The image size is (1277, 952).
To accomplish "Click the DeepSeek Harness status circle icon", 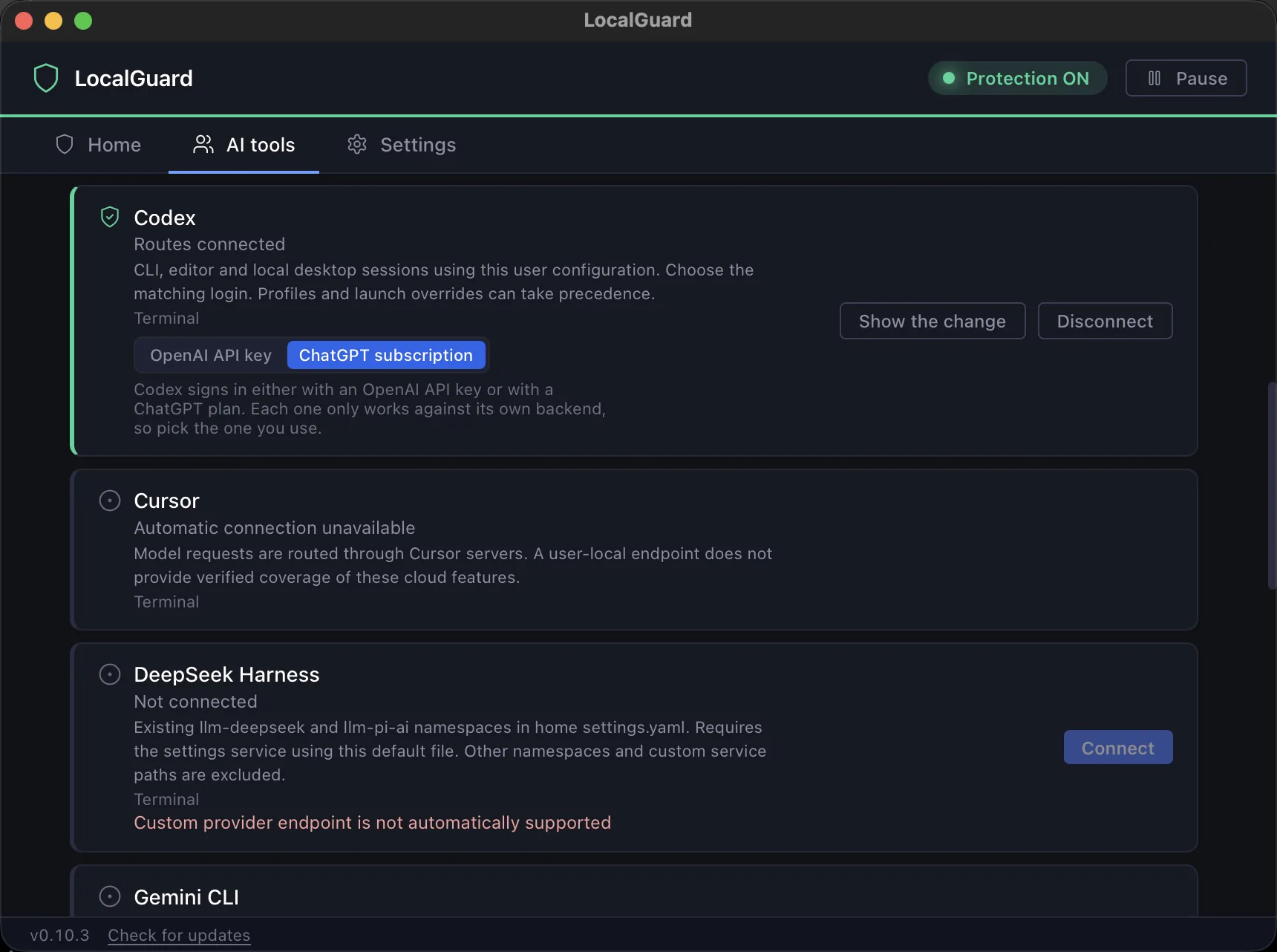I will (x=110, y=674).
